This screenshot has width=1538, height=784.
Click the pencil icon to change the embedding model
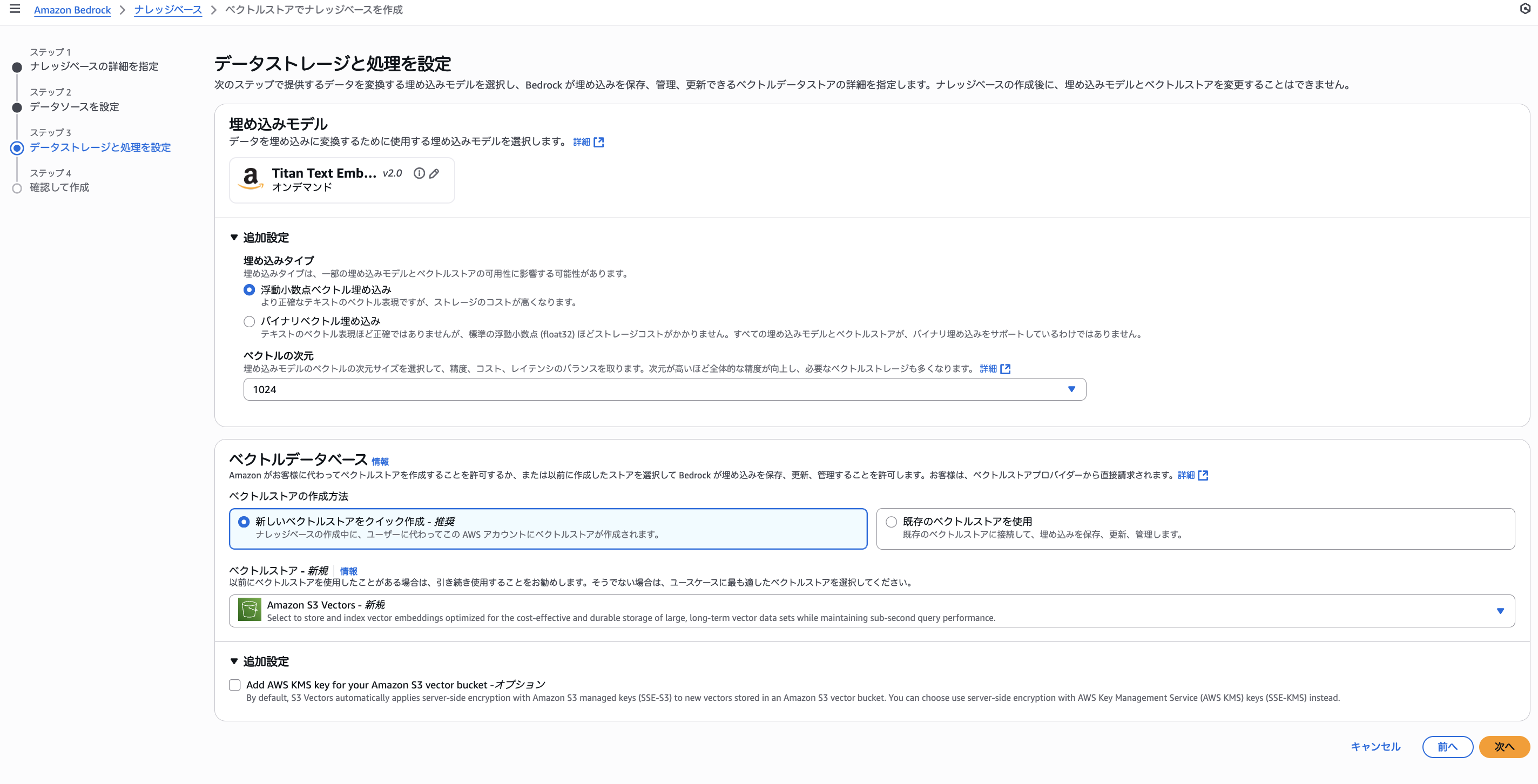point(434,173)
